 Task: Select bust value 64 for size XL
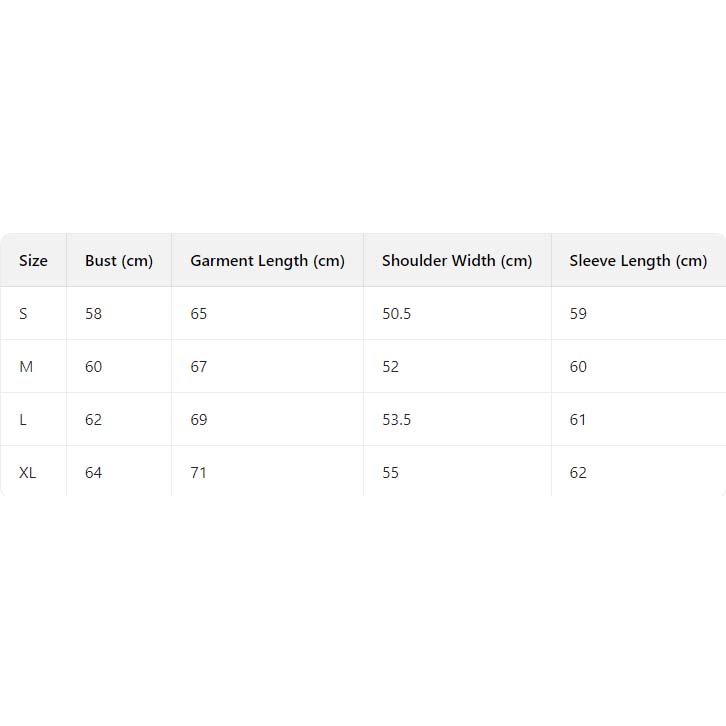coord(93,473)
